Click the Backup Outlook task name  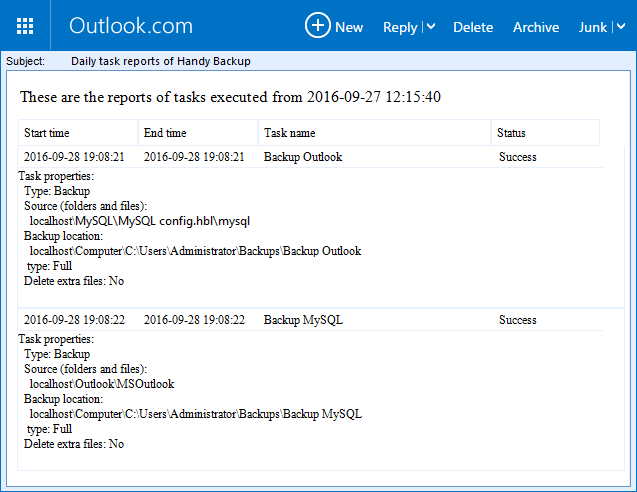[x=303, y=157]
